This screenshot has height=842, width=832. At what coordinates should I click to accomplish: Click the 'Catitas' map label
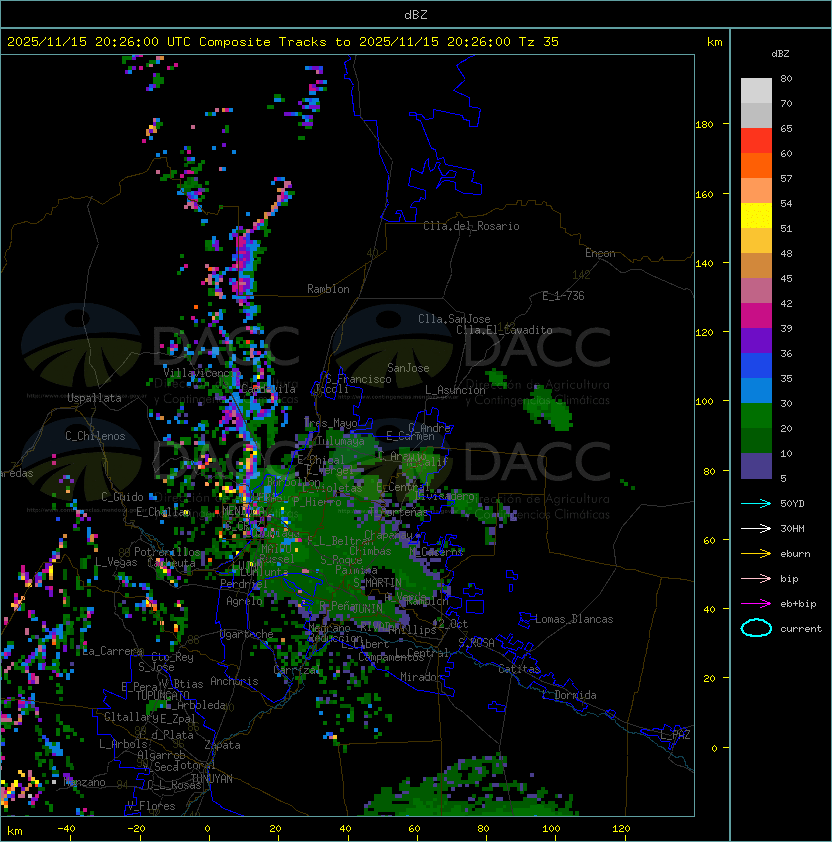[519, 669]
